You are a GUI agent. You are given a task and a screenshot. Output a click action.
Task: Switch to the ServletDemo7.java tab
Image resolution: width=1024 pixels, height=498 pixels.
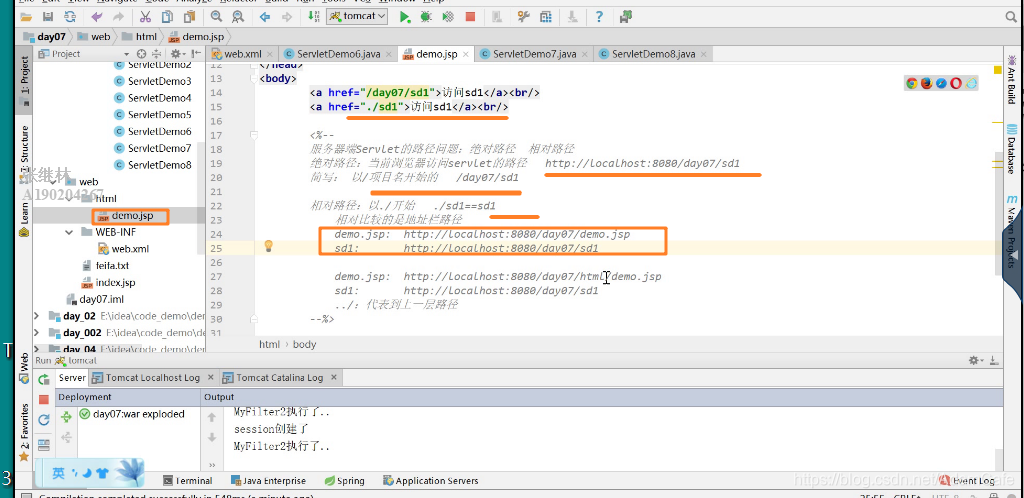coord(534,54)
